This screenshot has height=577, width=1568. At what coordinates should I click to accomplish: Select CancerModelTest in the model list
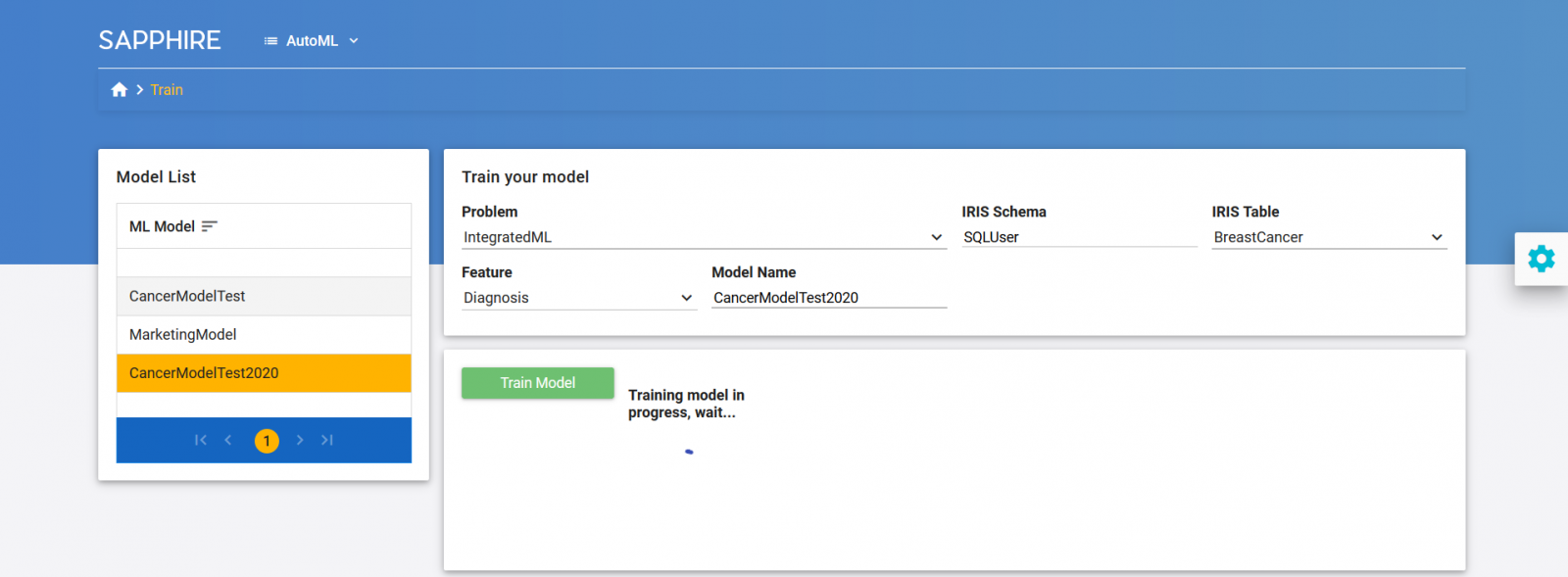click(264, 296)
